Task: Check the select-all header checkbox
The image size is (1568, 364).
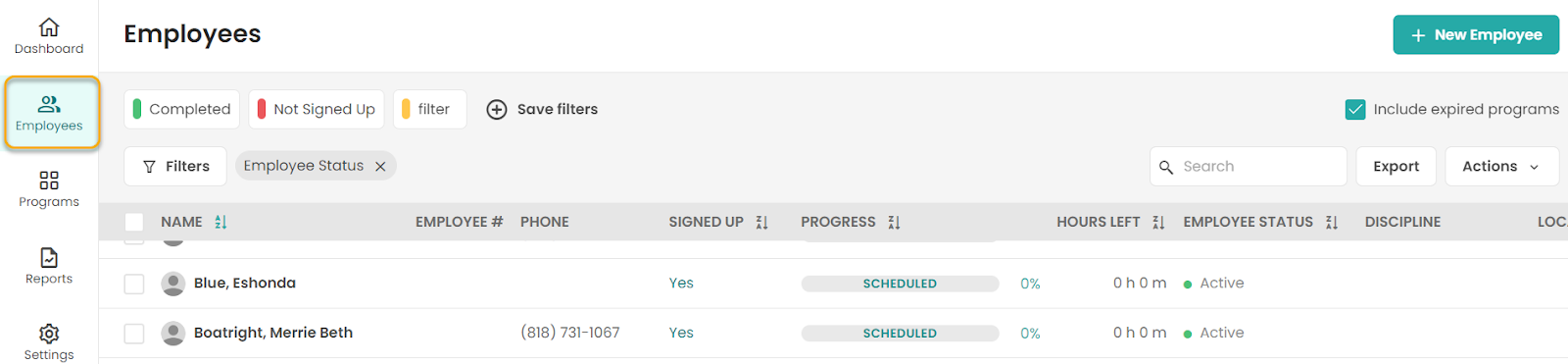Action: pos(134,223)
